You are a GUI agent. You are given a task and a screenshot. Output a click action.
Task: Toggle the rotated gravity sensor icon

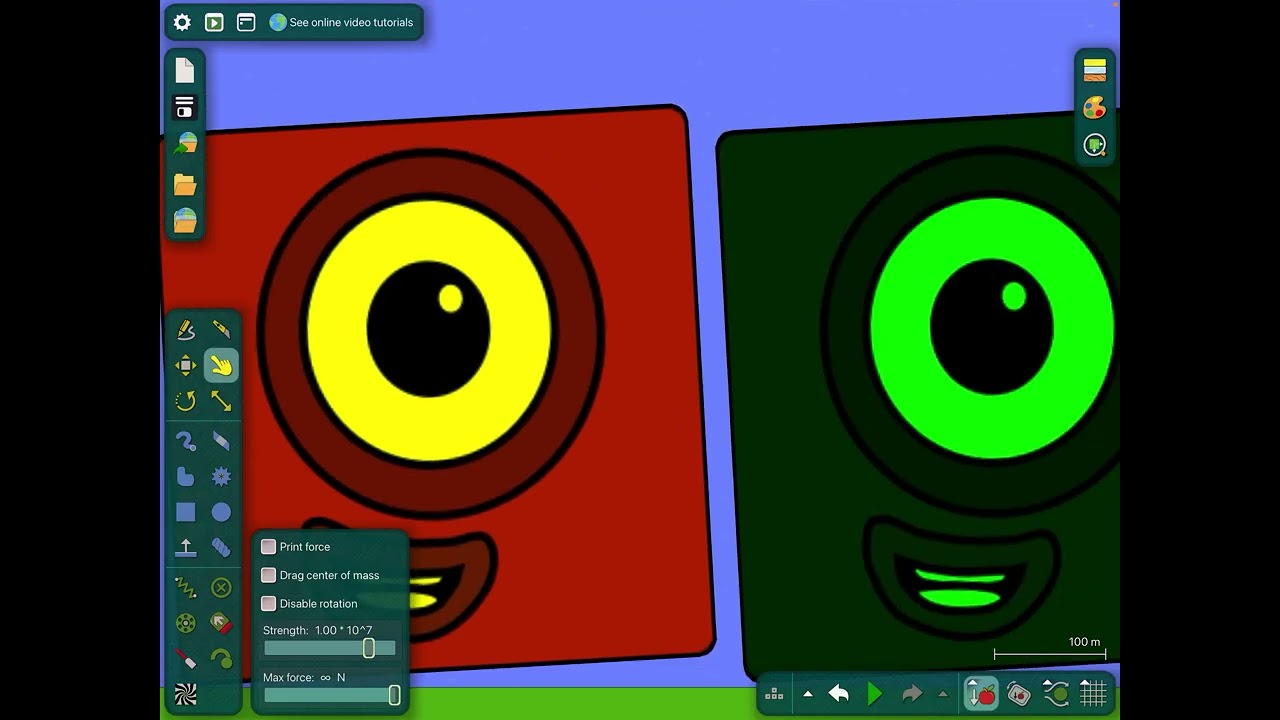pyautogui.click(x=1019, y=694)
